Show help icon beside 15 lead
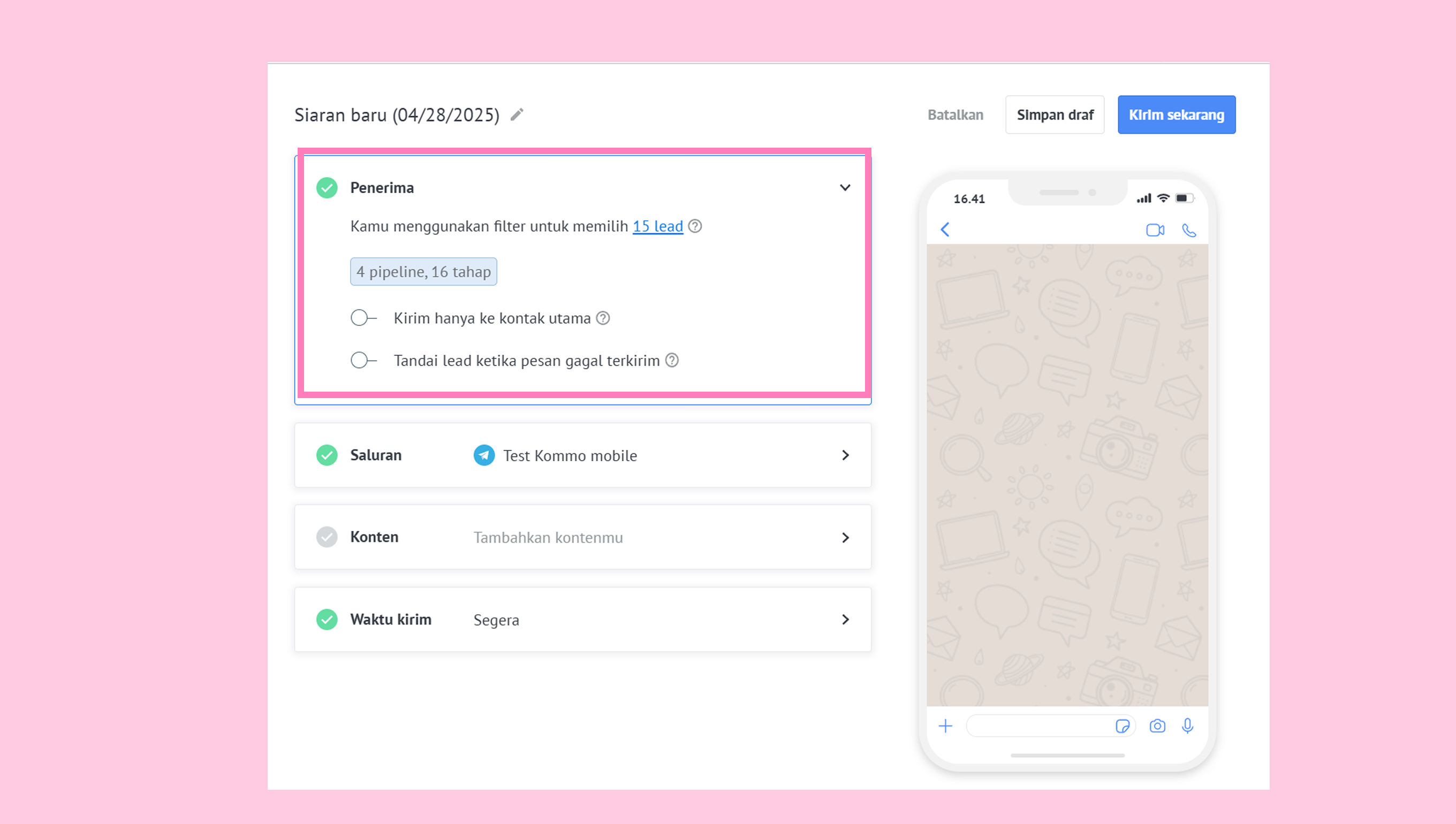This screenshot has width=1456, height=824. [x=695, y=226]
